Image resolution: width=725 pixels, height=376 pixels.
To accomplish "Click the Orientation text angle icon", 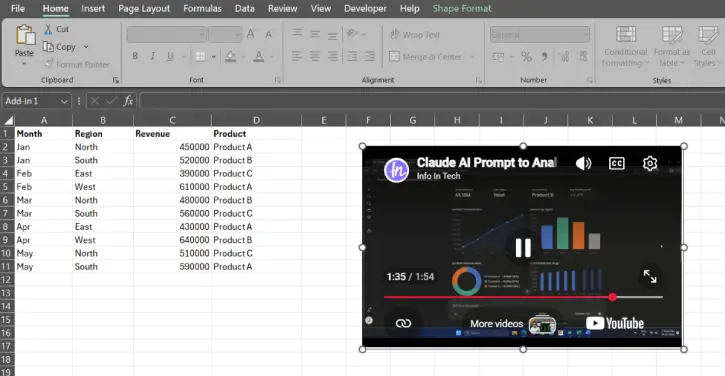I will (352, 33).
